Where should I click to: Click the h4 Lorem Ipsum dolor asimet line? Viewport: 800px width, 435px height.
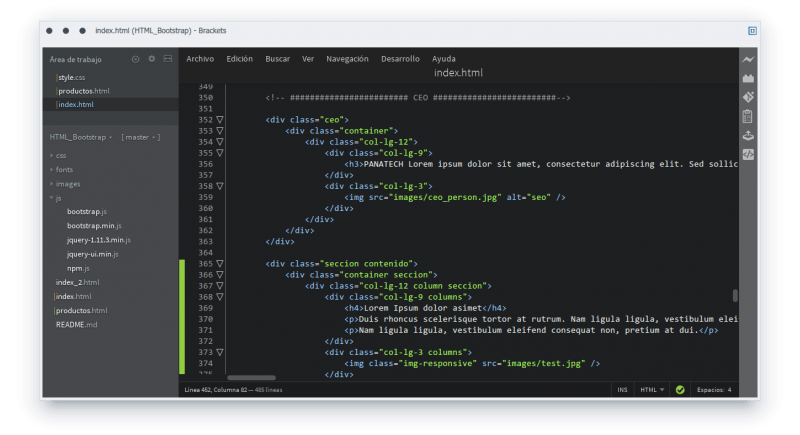pyautogui.click(x=425, y=308)
